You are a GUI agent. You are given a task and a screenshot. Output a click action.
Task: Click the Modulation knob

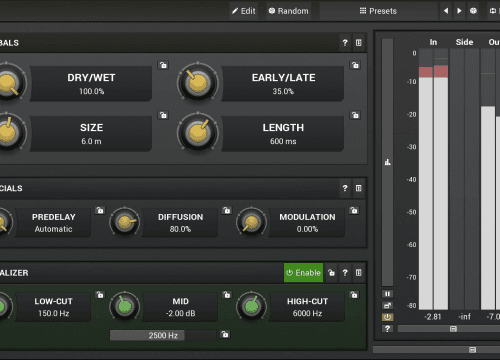(x=251, y=222)
